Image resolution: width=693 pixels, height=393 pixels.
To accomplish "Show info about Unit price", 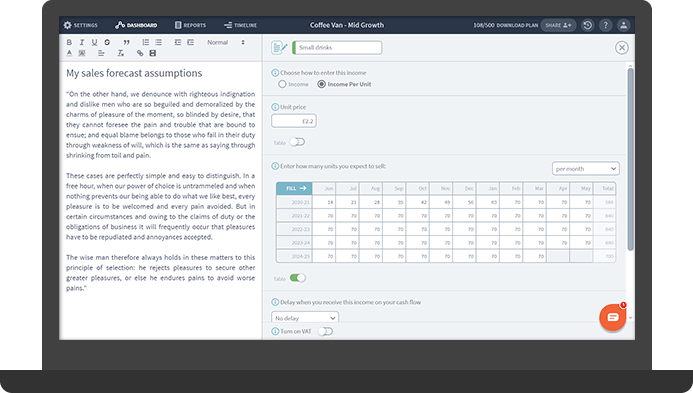I will (x=275, y=107).
